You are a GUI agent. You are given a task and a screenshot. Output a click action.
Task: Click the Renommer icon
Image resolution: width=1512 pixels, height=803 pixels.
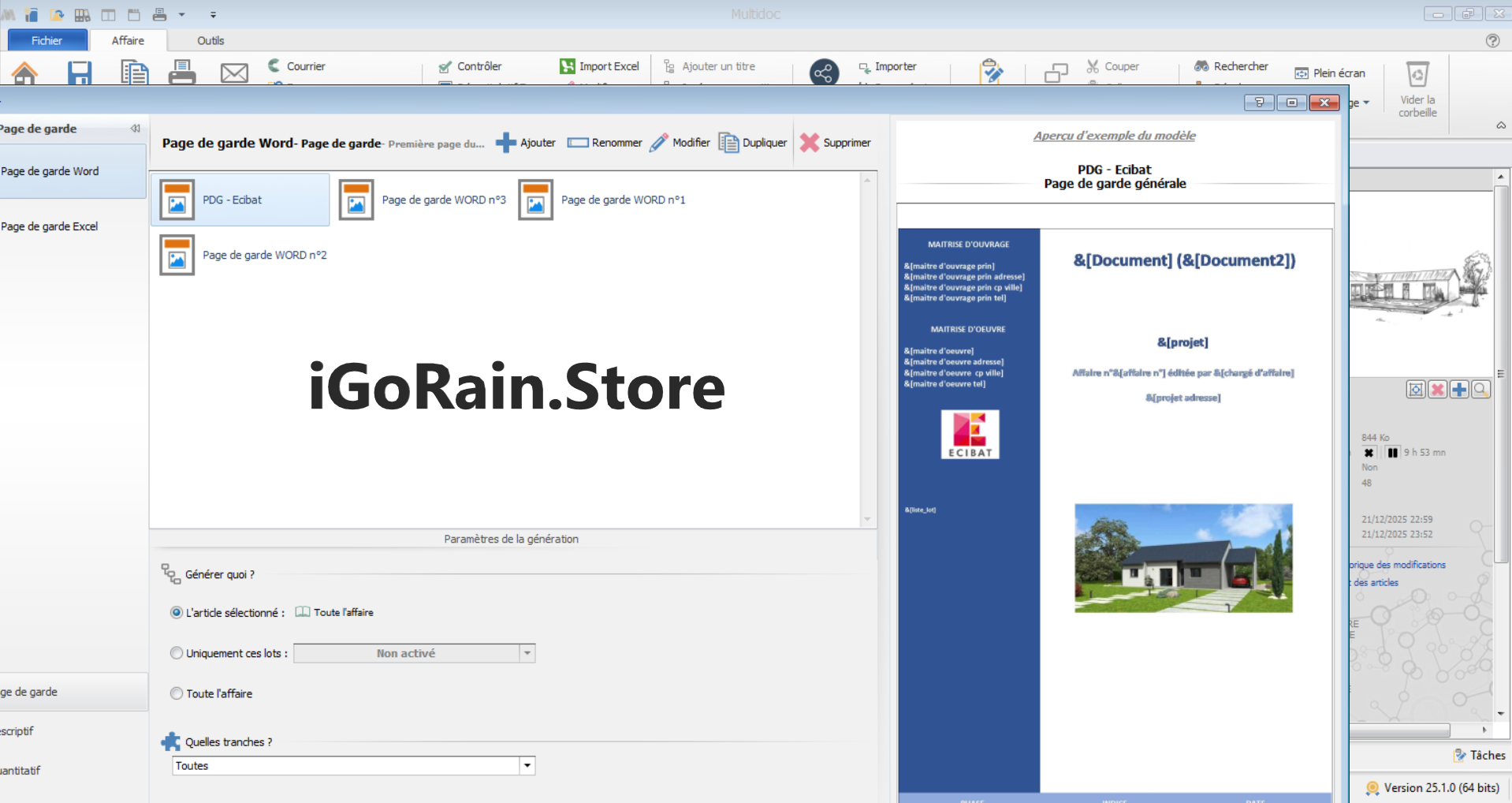pos(578,143)
